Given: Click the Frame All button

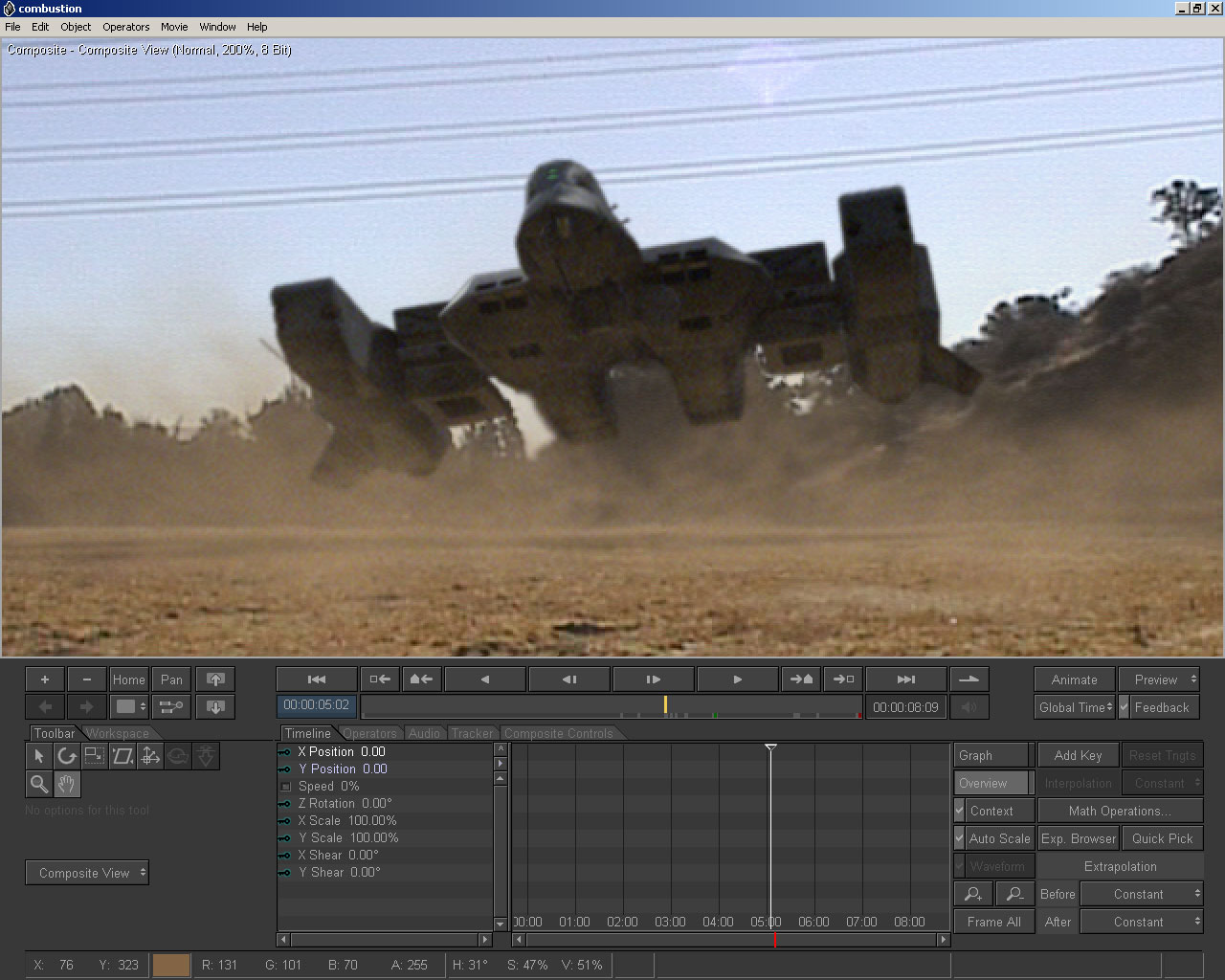Looking at the screenshot, I should [994, 922].
